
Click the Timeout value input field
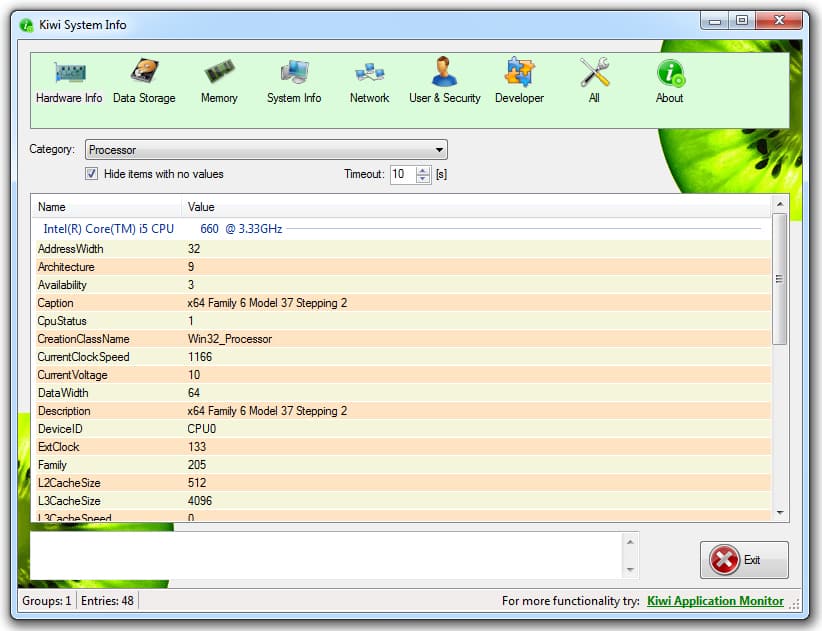(x=403, y=174)
